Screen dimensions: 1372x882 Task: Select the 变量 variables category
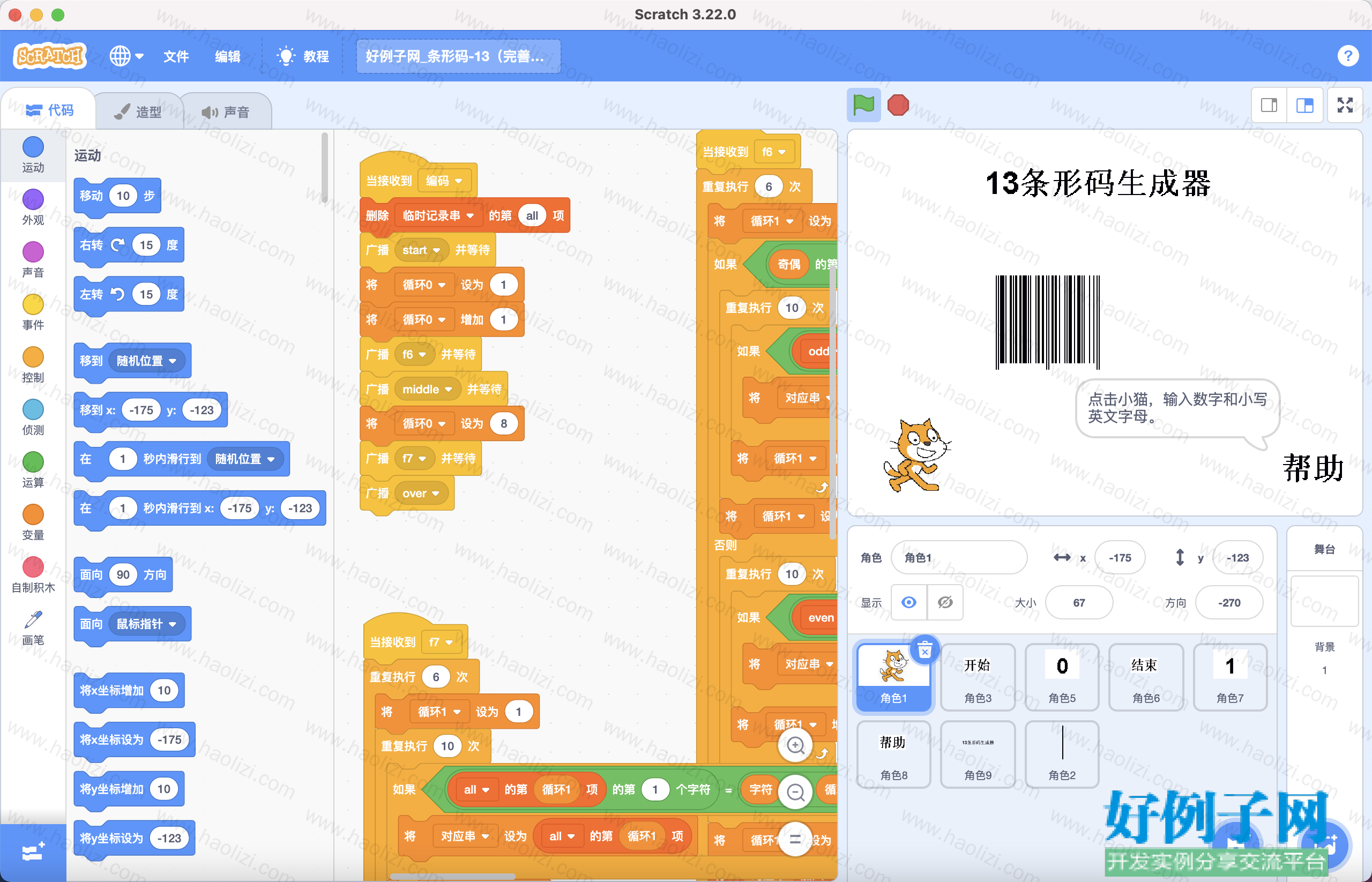coord(33,524)
